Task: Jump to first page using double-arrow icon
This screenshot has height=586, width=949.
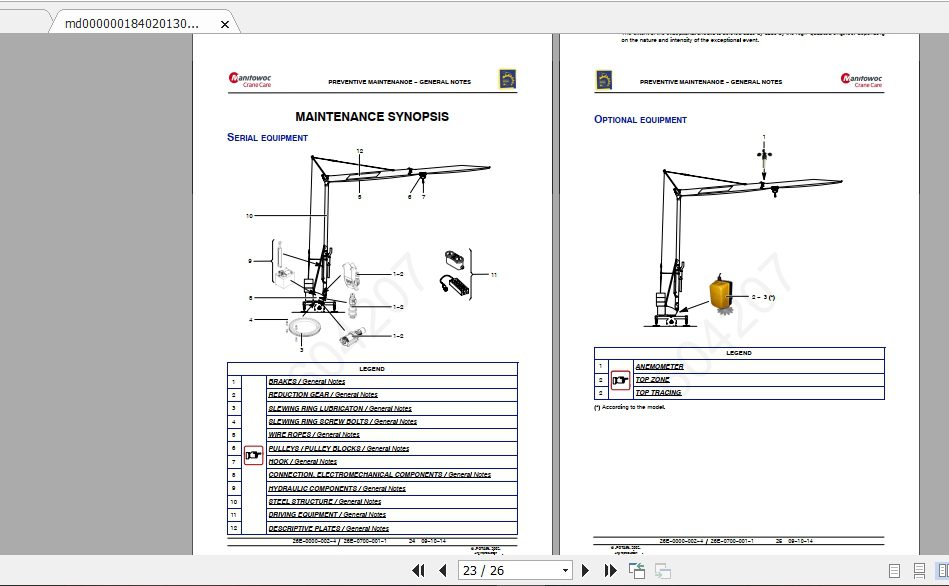Action: click(418, 569)
